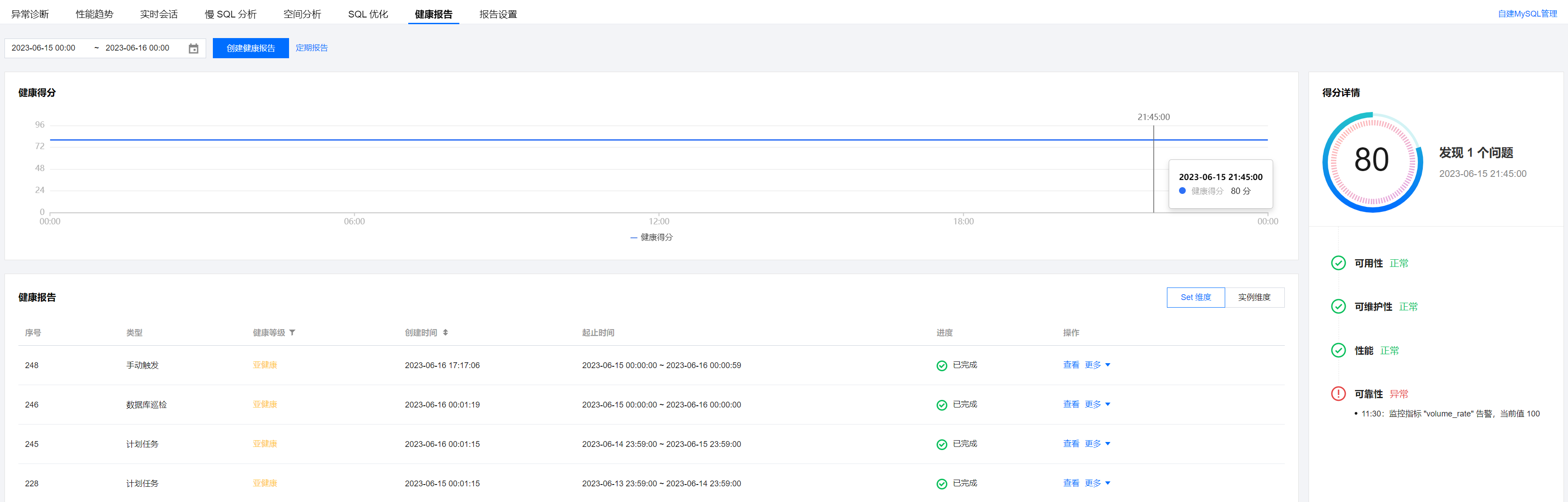Open the scheduled reports link
The image size is (1568, 502).
tap(311, 47)
